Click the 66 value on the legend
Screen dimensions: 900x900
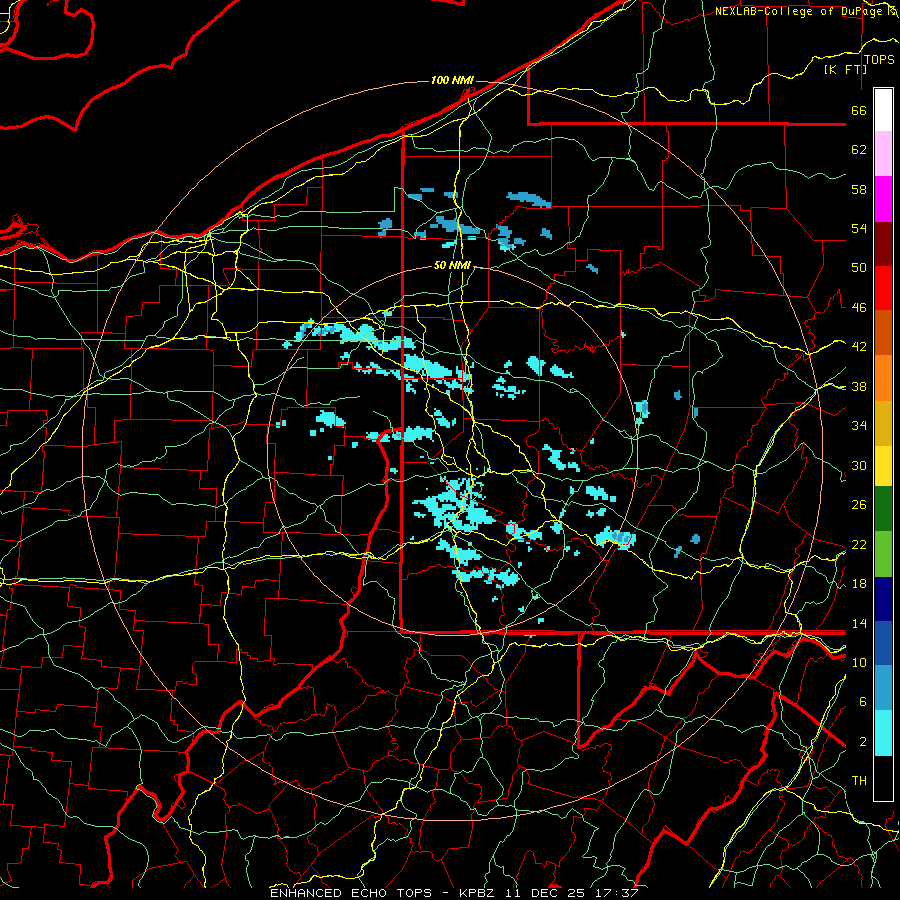(859, 110)
